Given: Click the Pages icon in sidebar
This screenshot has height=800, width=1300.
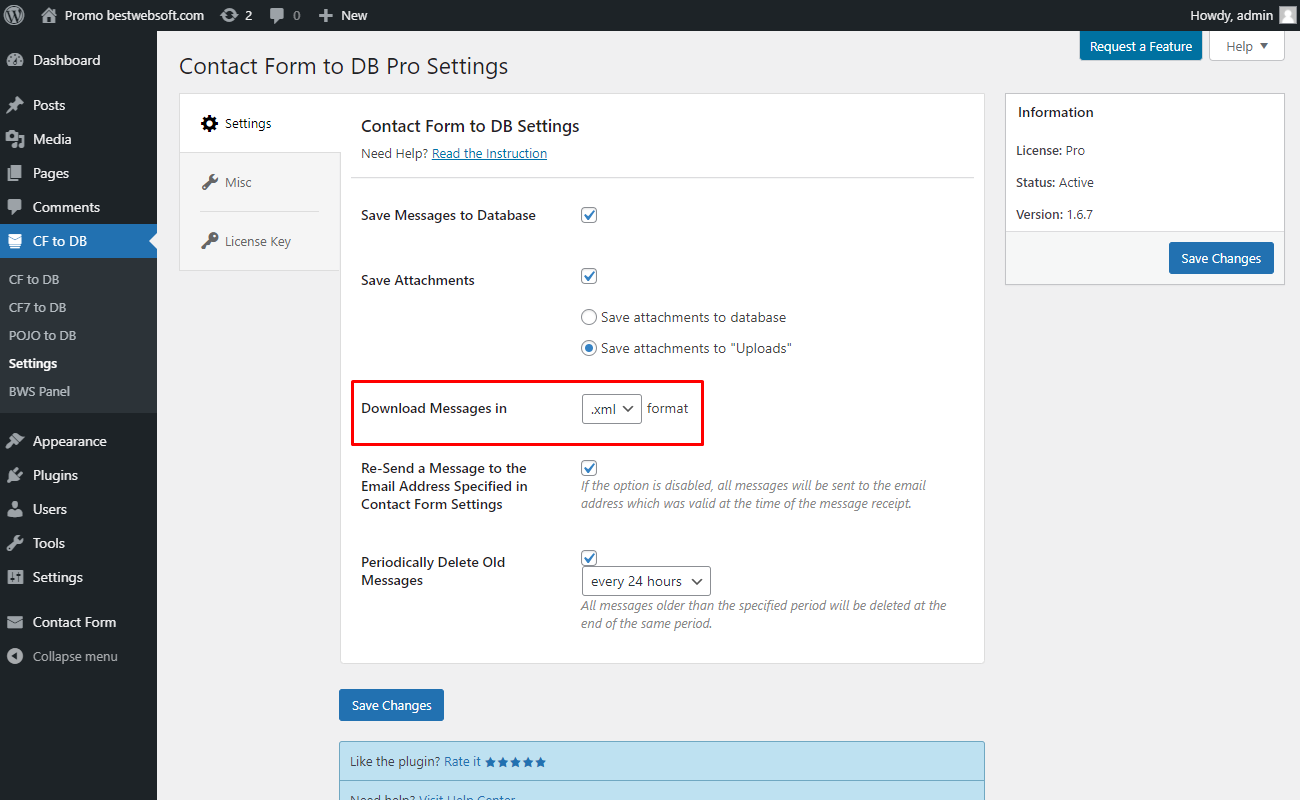Looking at the screenshot, I should pyautogui.click(x=15, y=173).
